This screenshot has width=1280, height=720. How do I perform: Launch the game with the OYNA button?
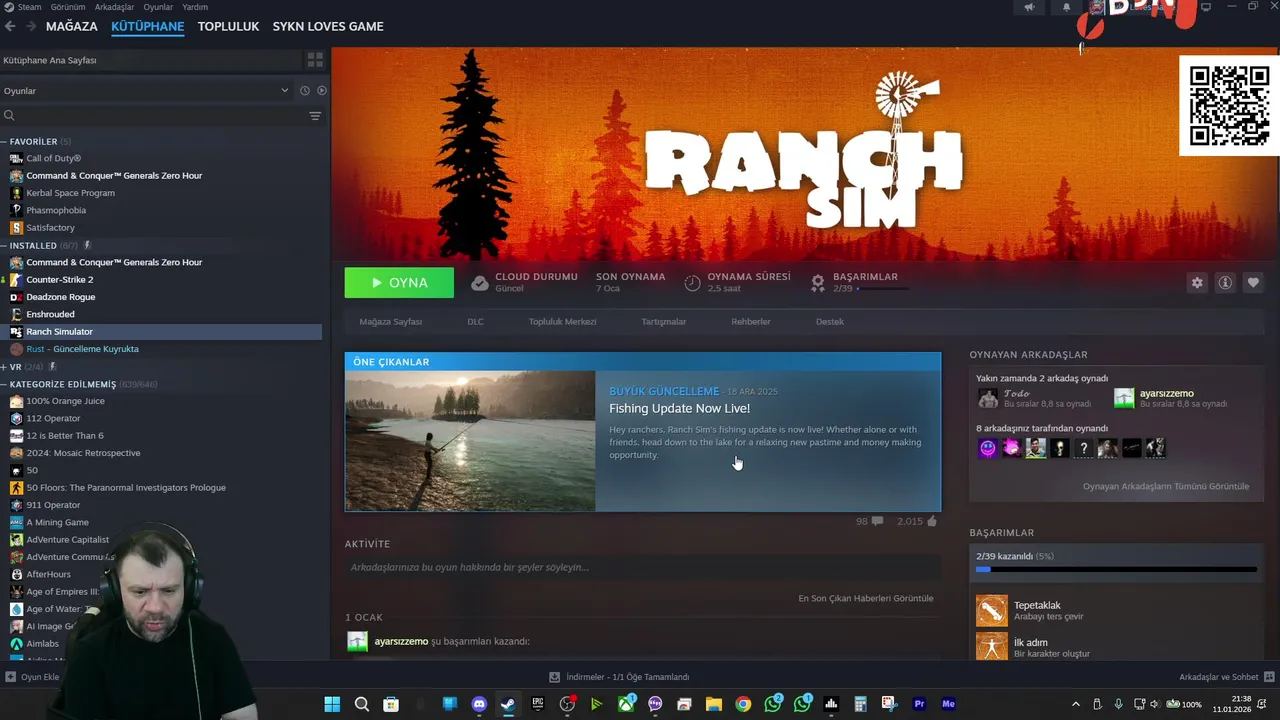(399, 283)
